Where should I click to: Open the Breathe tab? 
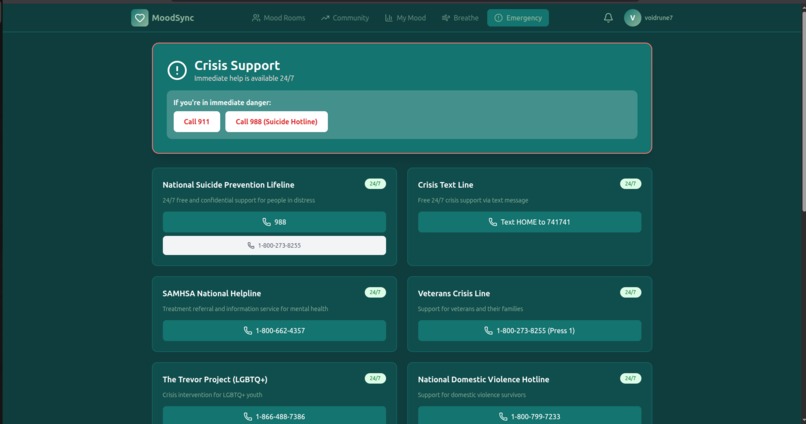[460, 18]
